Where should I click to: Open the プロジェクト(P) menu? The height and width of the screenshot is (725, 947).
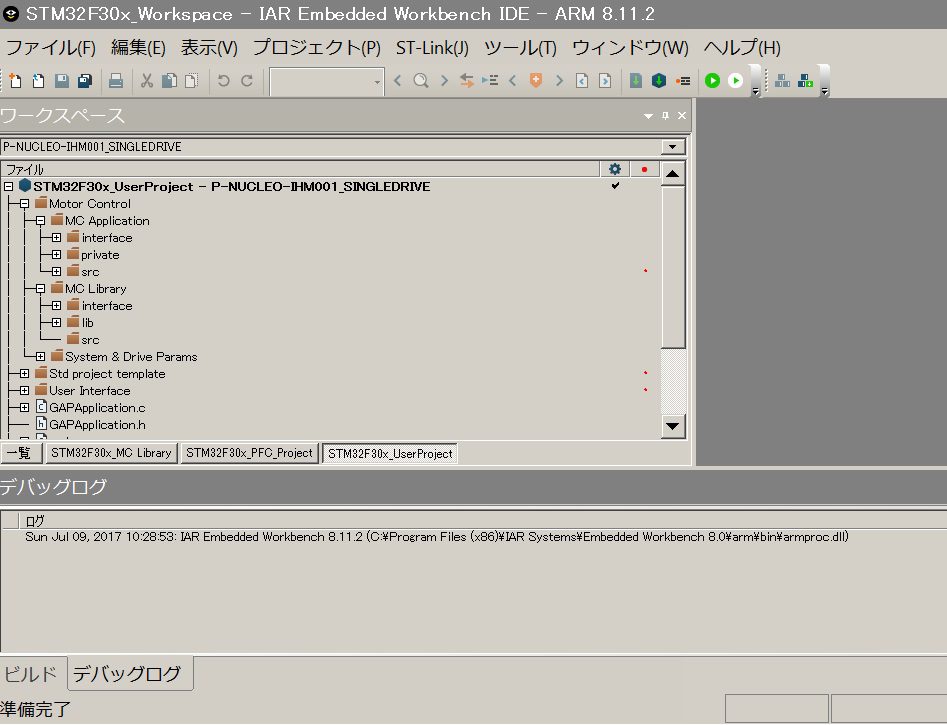(317, 48)
